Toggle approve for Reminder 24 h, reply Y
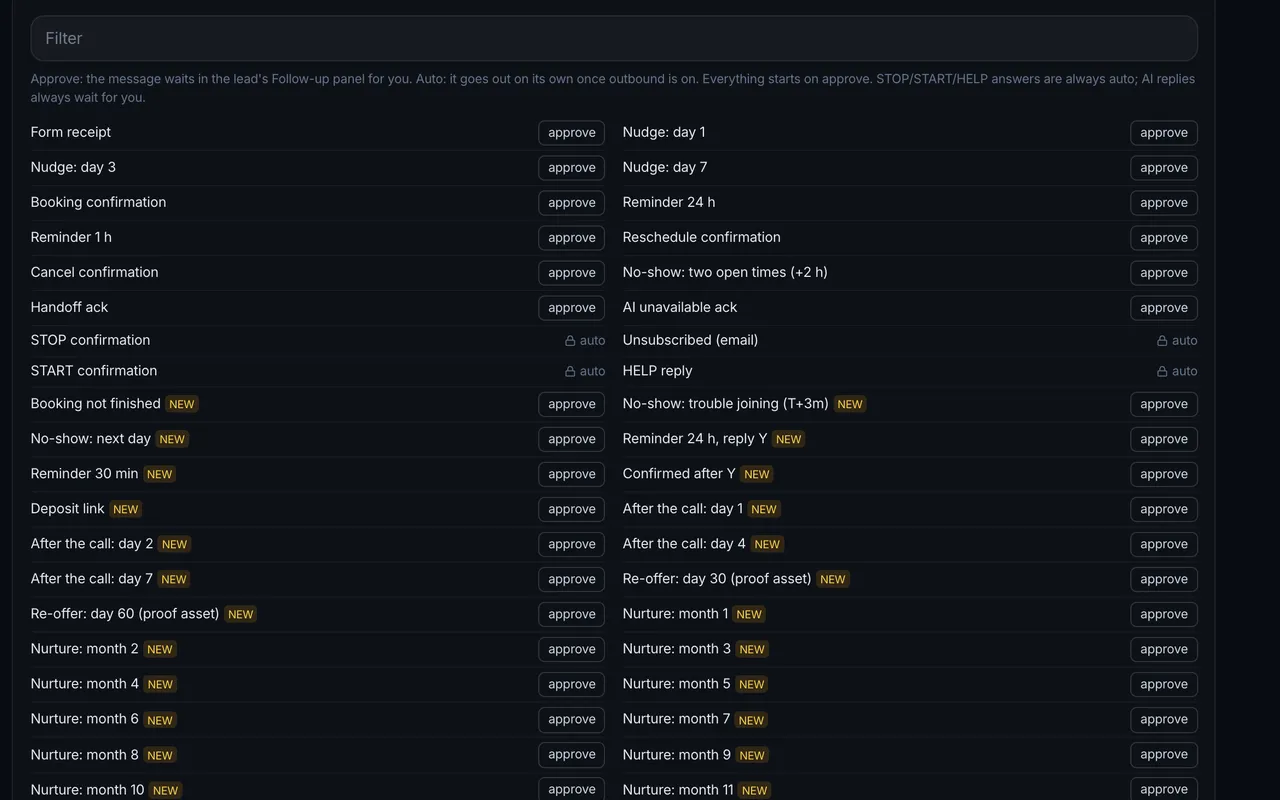The height and width of the screenshot is (800, 1280). pyautogui.click(x=1164, y=439)
